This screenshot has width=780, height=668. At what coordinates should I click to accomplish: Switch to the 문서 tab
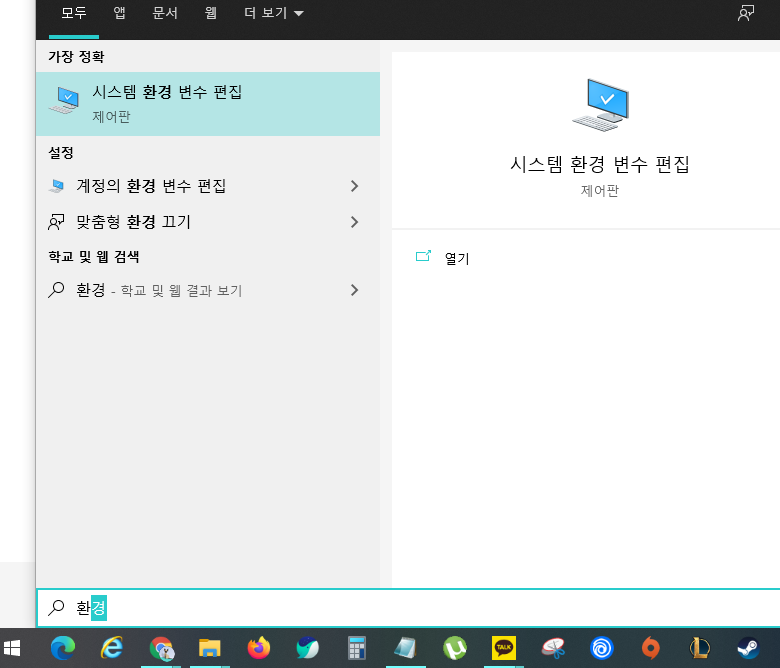(165, 13)
